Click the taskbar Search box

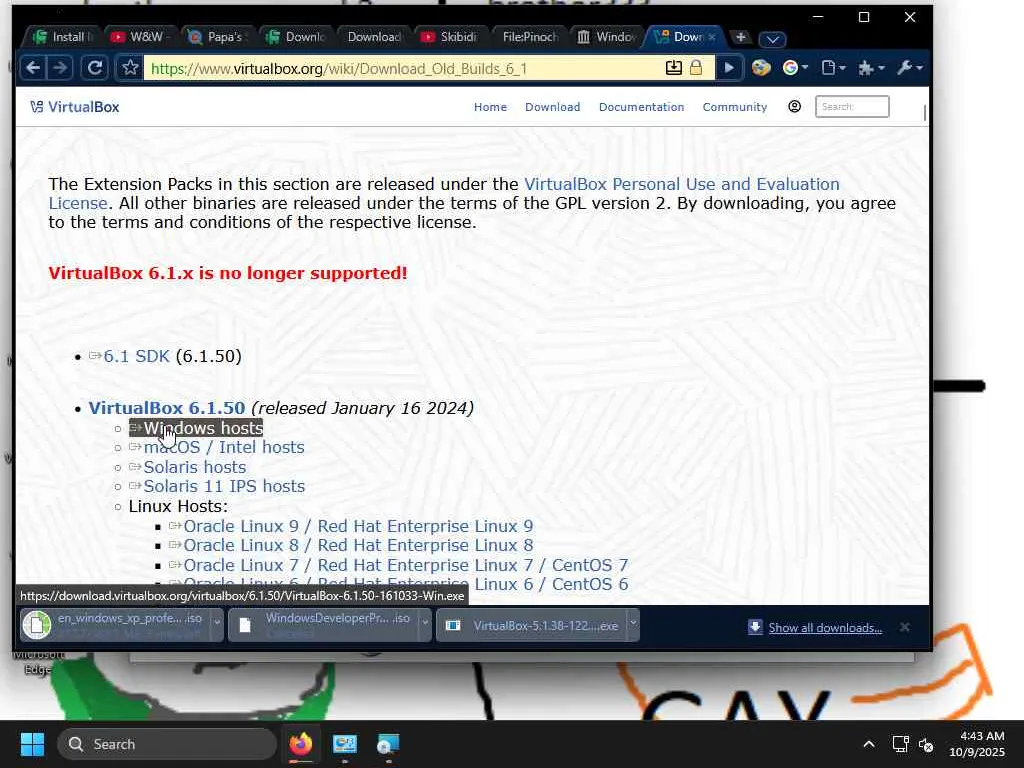point(167,744)
